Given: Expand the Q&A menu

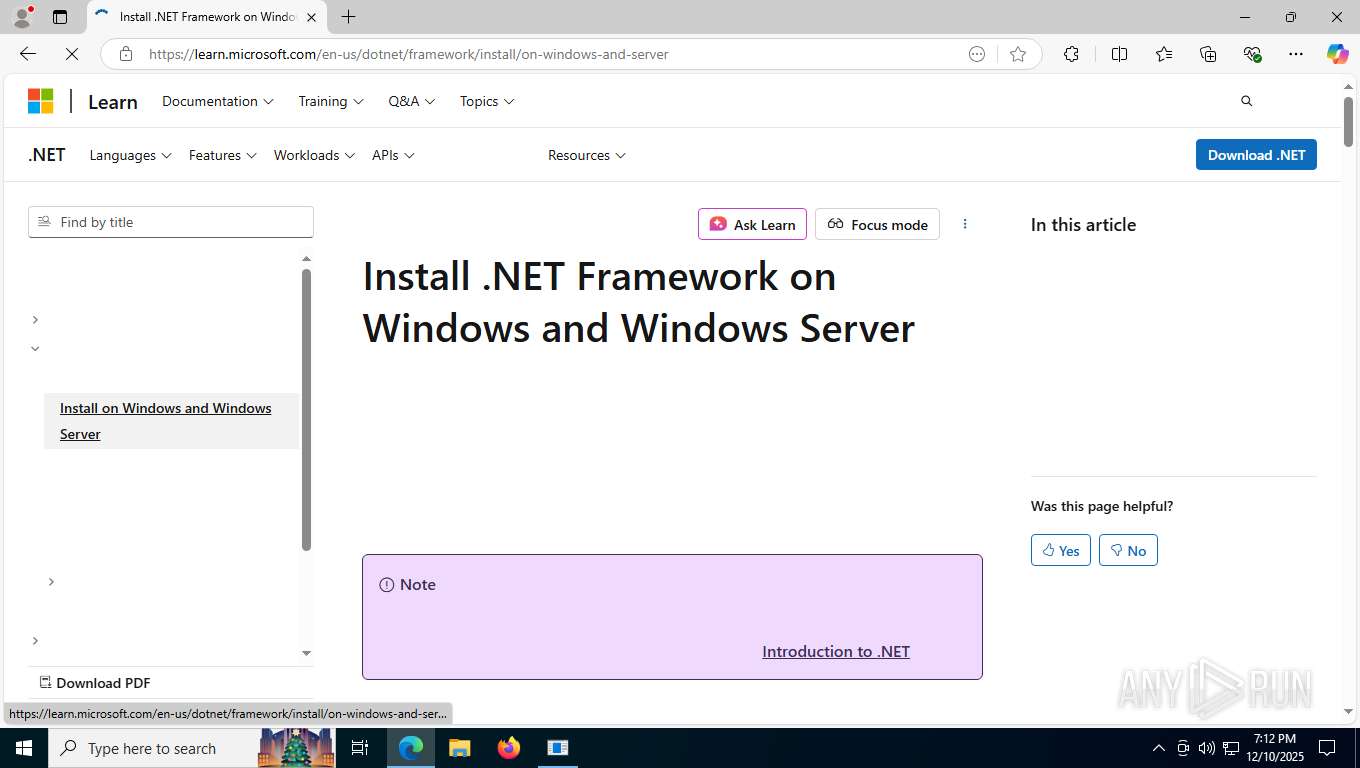Looking at the screenshot, I should click(412, 101).
